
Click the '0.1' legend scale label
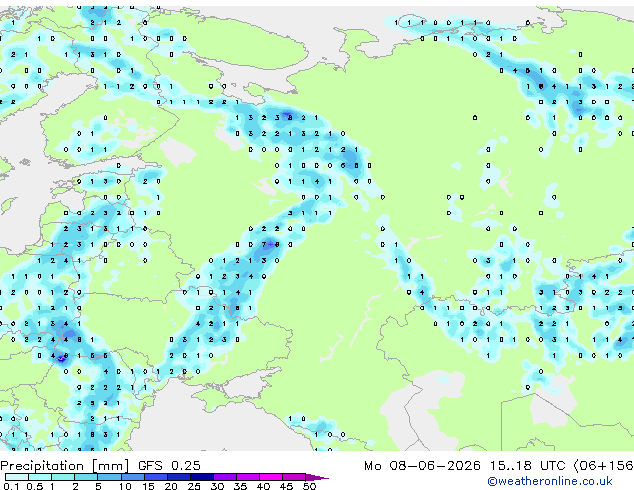(x=11, y=486)
